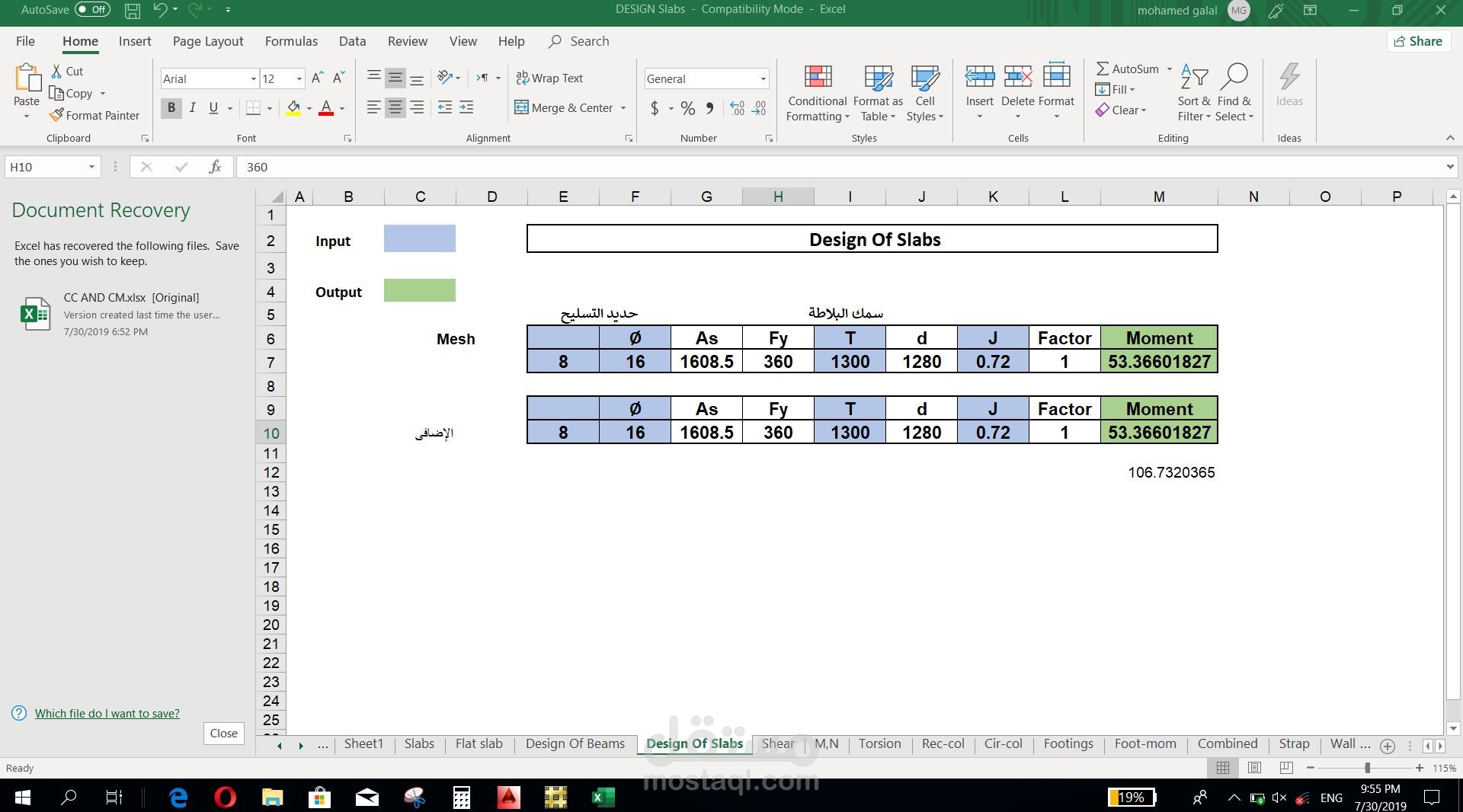Increase font size with larger A icon
The width and height of the screenshot is (1463, 812).
pos(318,78)
